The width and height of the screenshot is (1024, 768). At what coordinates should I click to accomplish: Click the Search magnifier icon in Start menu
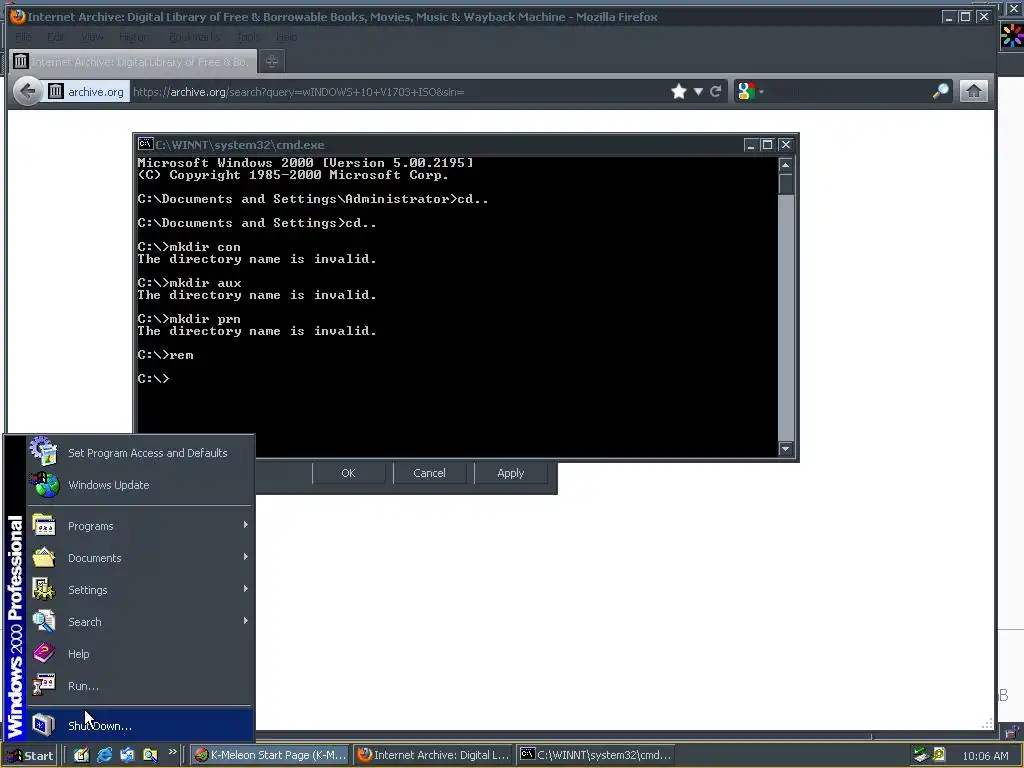(44, 621)
